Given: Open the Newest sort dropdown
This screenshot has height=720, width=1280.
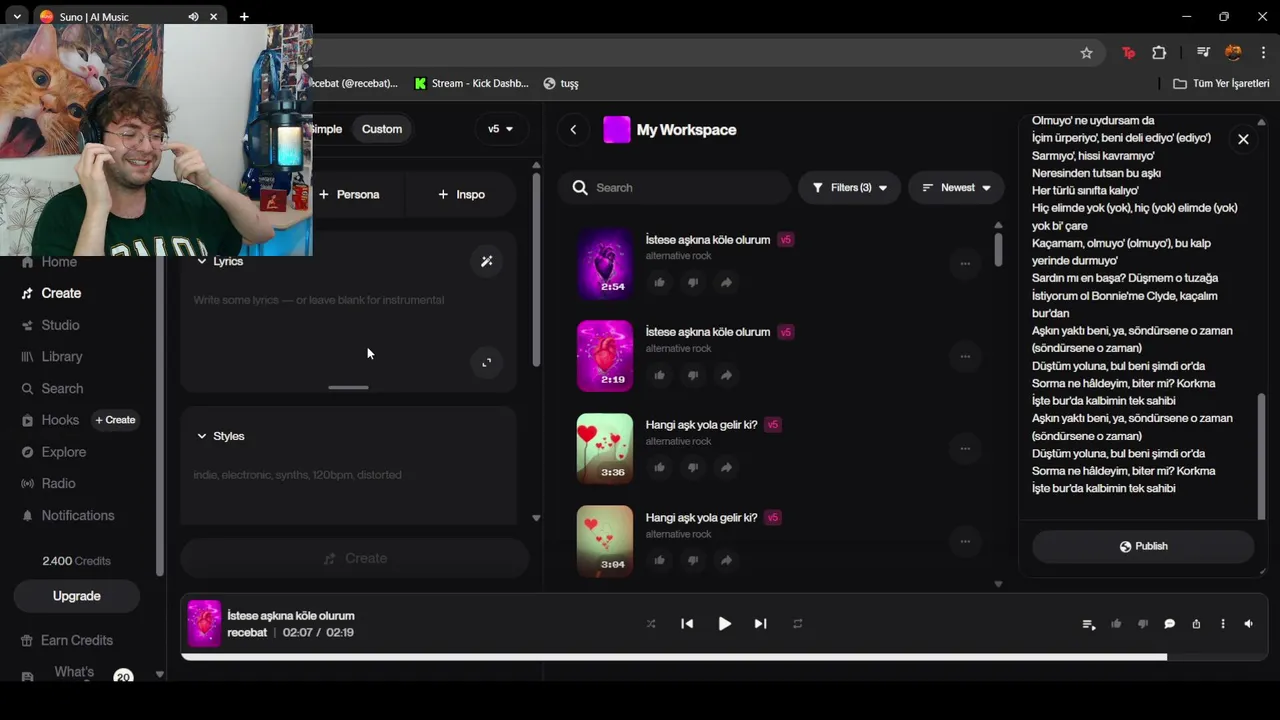Looking at the screenshot, I should tap(956, 188).
